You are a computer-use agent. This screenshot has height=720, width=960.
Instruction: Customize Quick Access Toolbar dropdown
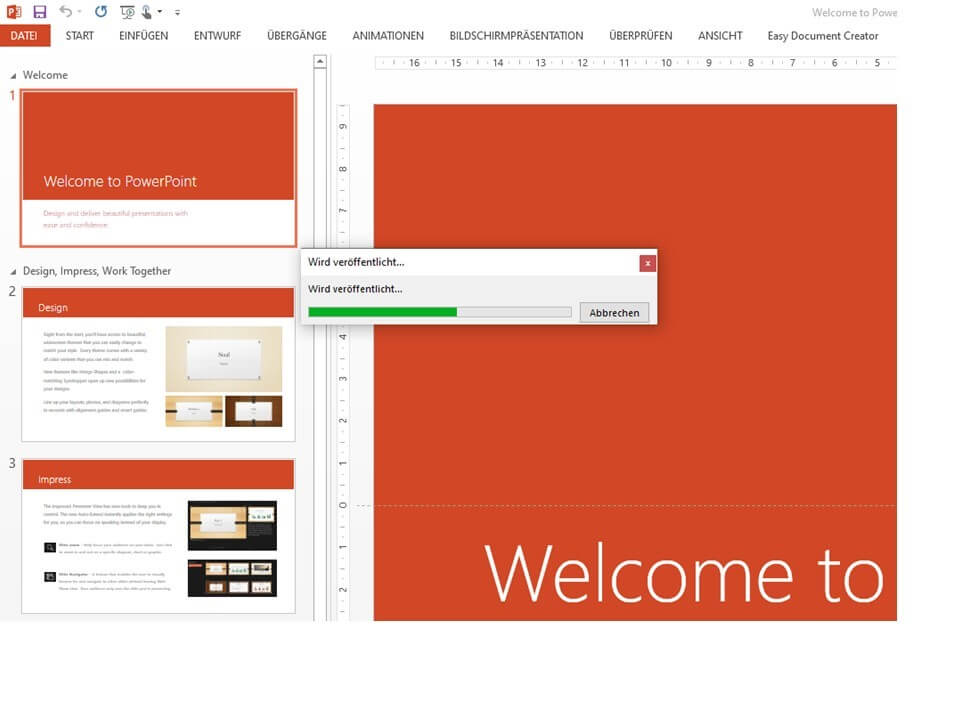(x=178, y=12)
